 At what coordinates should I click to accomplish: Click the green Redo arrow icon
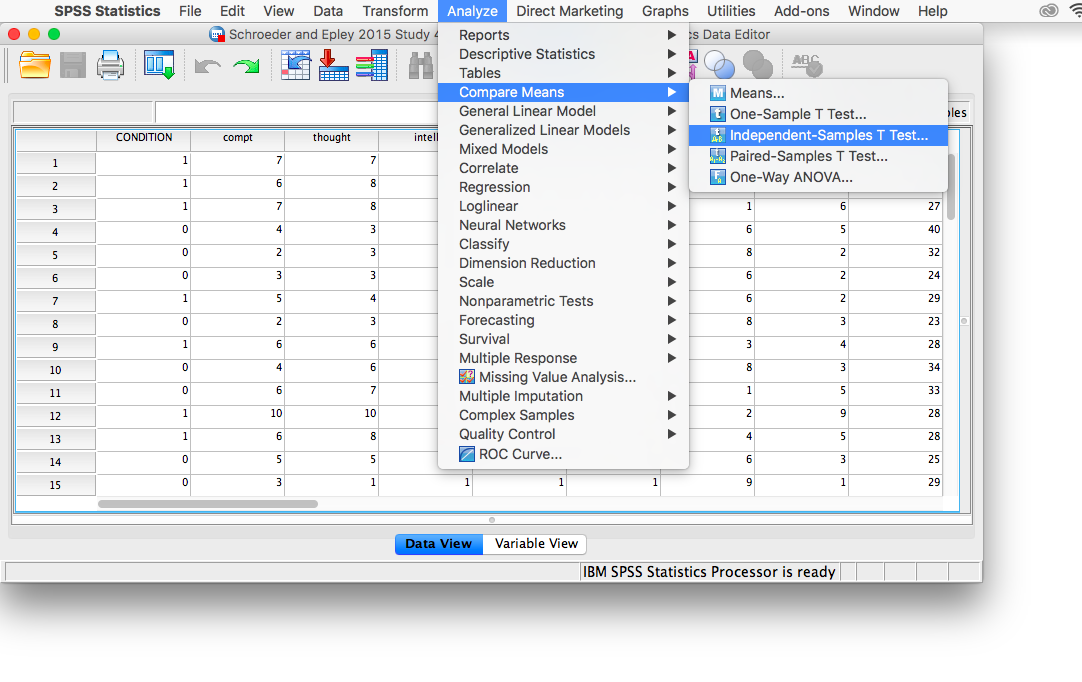246,66
